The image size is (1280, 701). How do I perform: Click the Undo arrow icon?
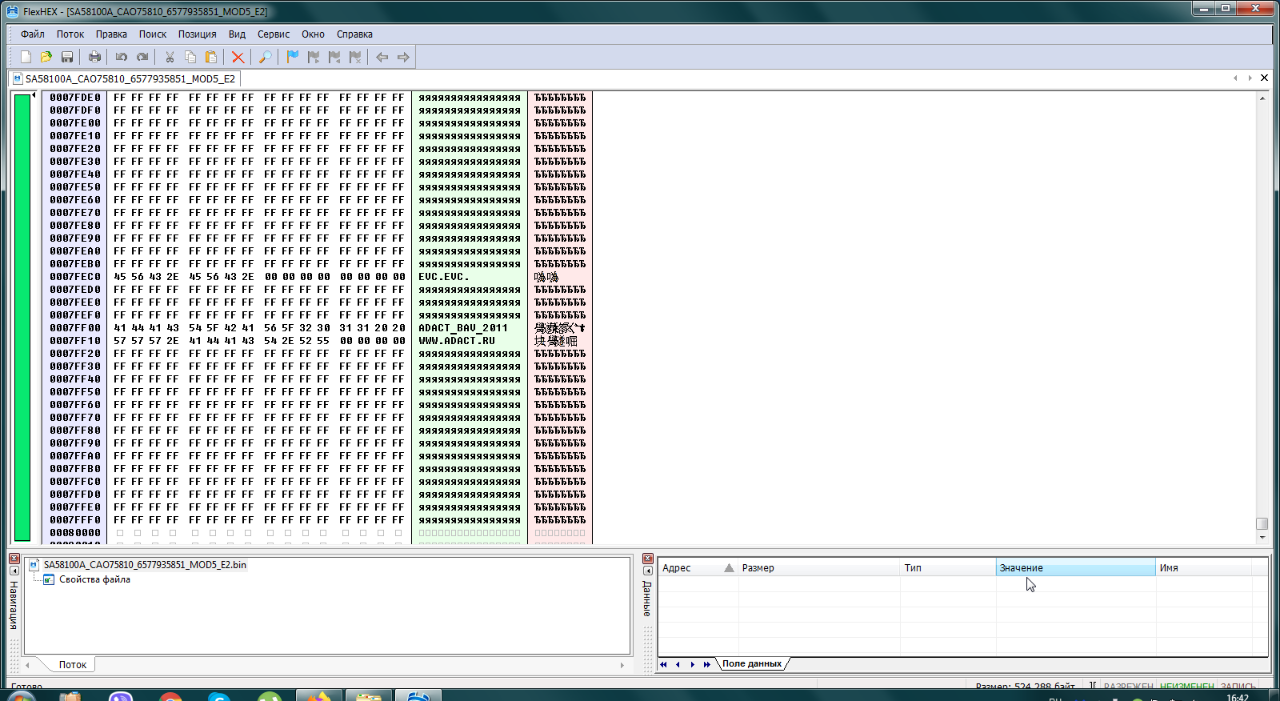(x=121, y=57)
